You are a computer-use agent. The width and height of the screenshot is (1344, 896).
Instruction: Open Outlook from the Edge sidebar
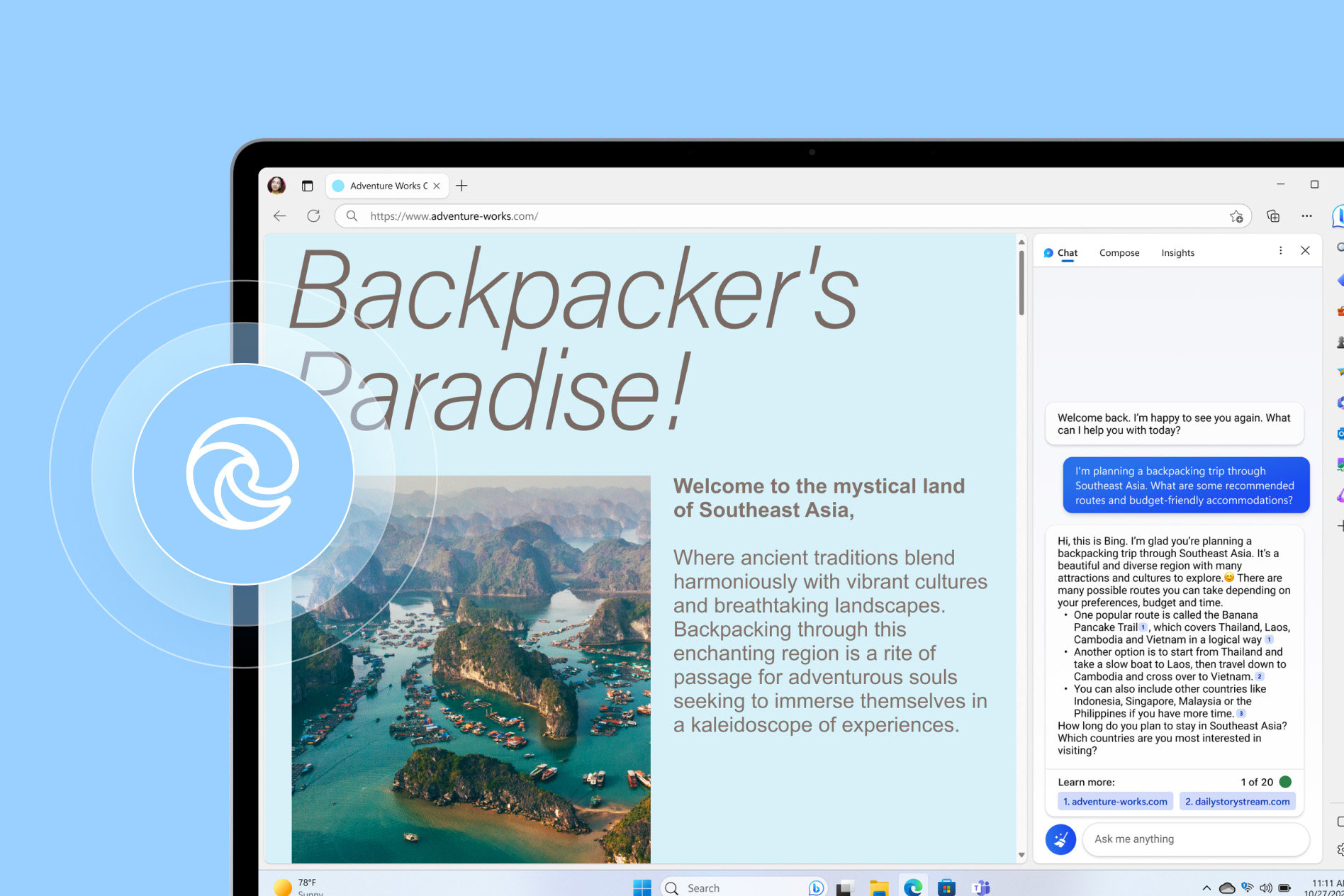point(1340,434)
